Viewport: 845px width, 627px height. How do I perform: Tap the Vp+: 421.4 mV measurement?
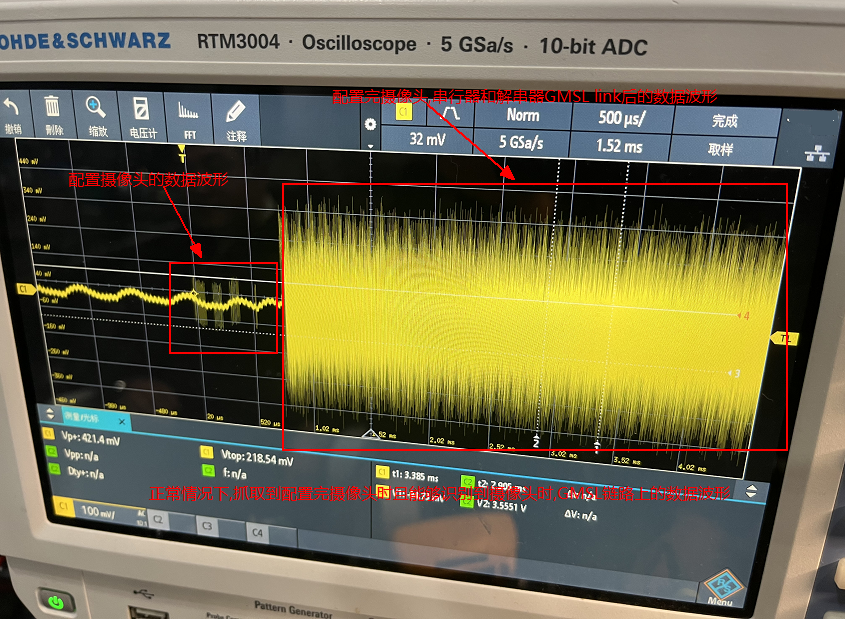click(91, 439)
